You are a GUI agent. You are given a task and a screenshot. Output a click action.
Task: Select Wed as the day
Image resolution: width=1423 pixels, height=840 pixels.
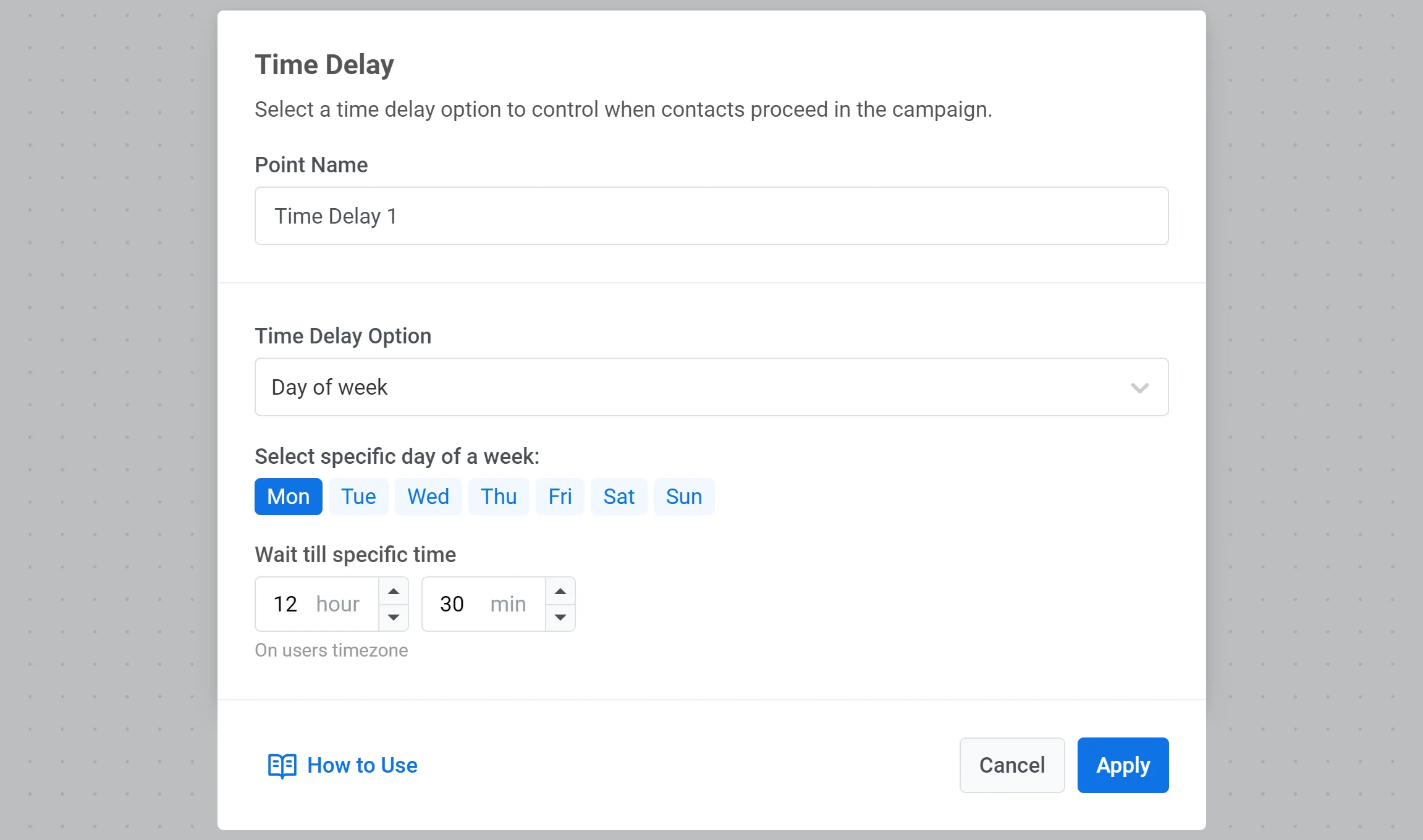point(428,497)
